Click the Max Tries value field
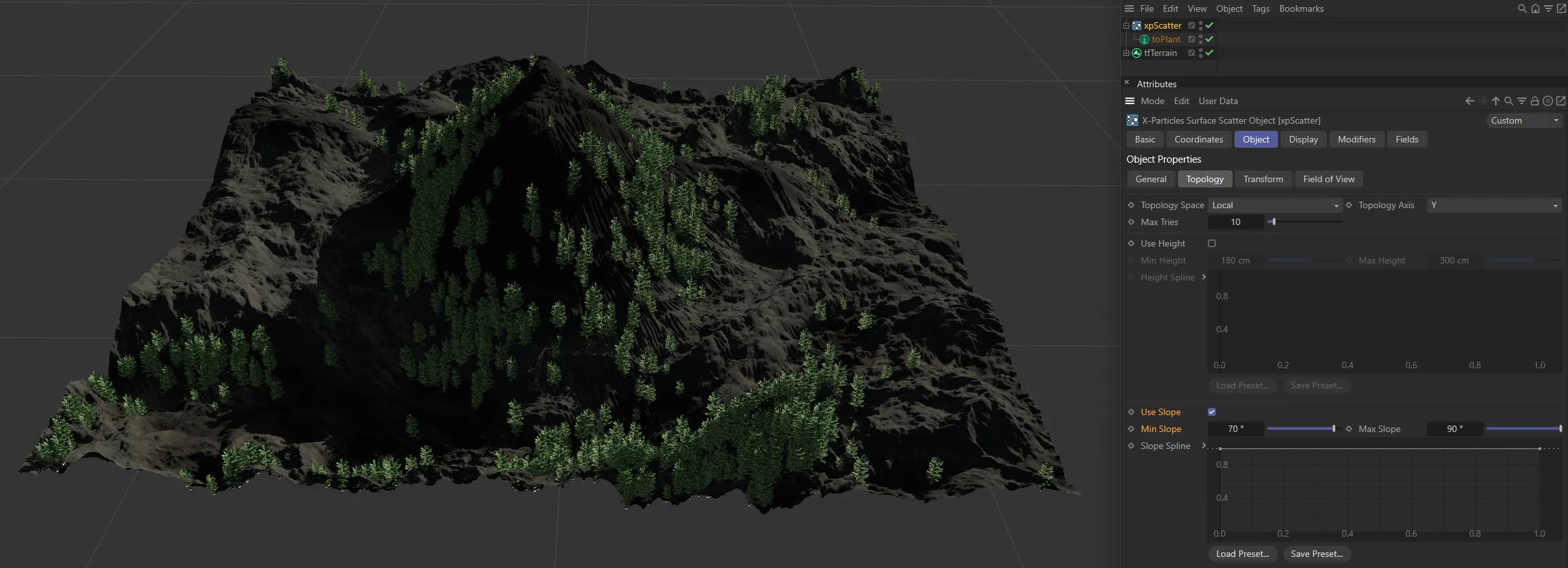The height and width of the screenshot is (568, 1568). click(1236, 222)
